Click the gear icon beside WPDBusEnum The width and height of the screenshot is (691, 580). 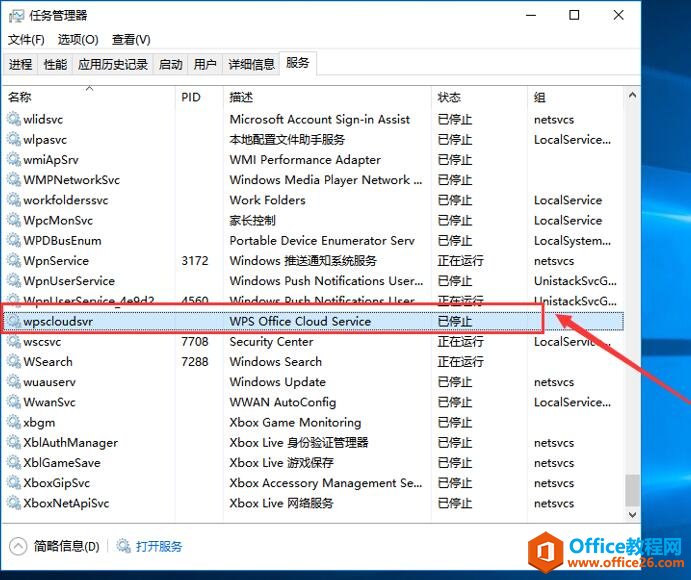click(x=14, y=241)
